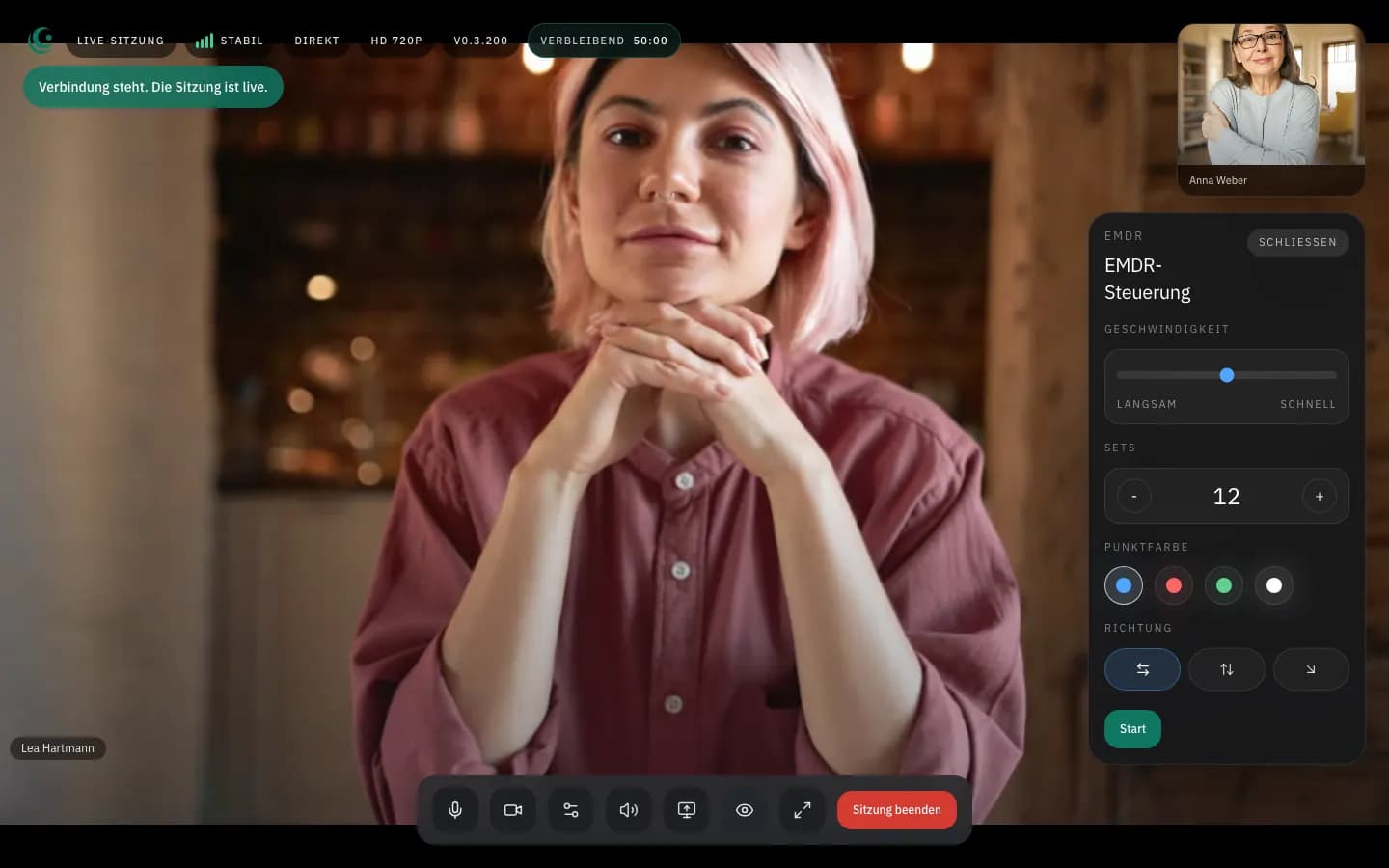
Task: Open the EMDR controls sliders icon
Action: pos(571,810)
